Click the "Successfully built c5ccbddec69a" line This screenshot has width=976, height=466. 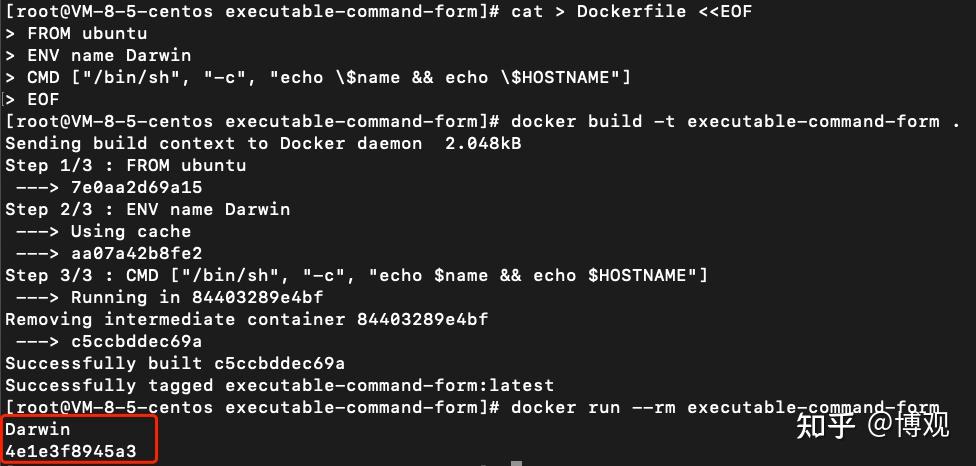point(175,364)
